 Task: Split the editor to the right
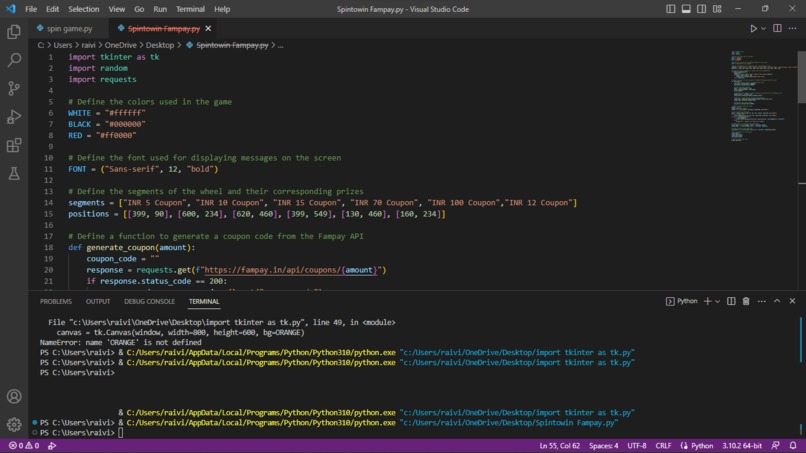click(777, 29)
